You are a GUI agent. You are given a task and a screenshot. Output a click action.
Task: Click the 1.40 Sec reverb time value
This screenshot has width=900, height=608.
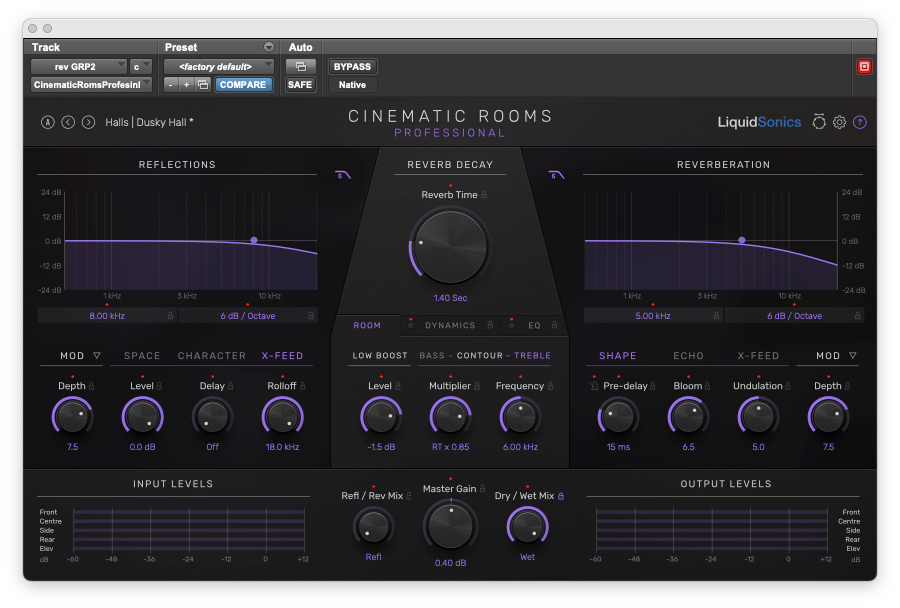pyautogui.click(x=451, y=298)
